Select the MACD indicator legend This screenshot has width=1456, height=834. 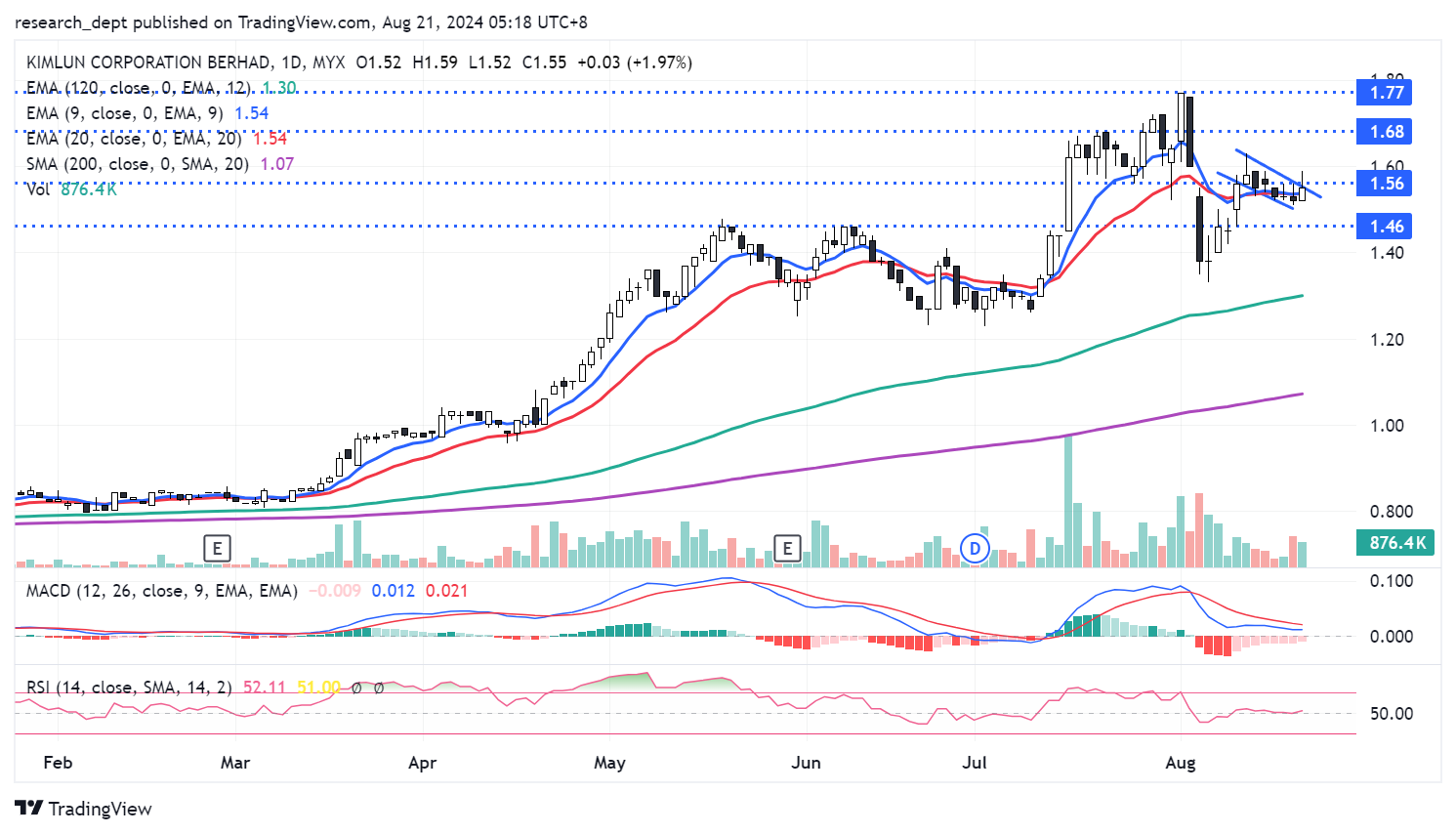point(161,591)
